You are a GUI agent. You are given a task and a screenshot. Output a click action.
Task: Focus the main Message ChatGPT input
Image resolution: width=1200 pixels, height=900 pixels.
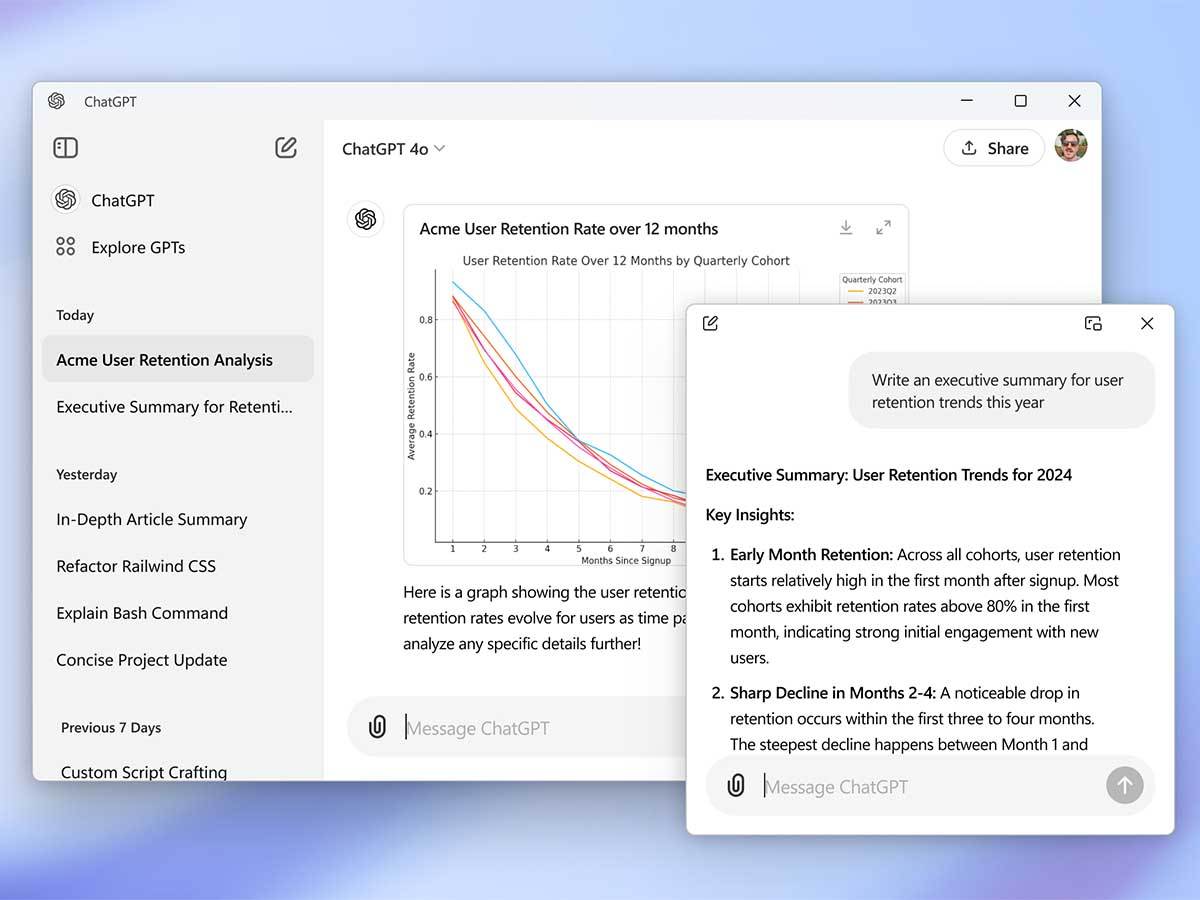coord(540,728)
